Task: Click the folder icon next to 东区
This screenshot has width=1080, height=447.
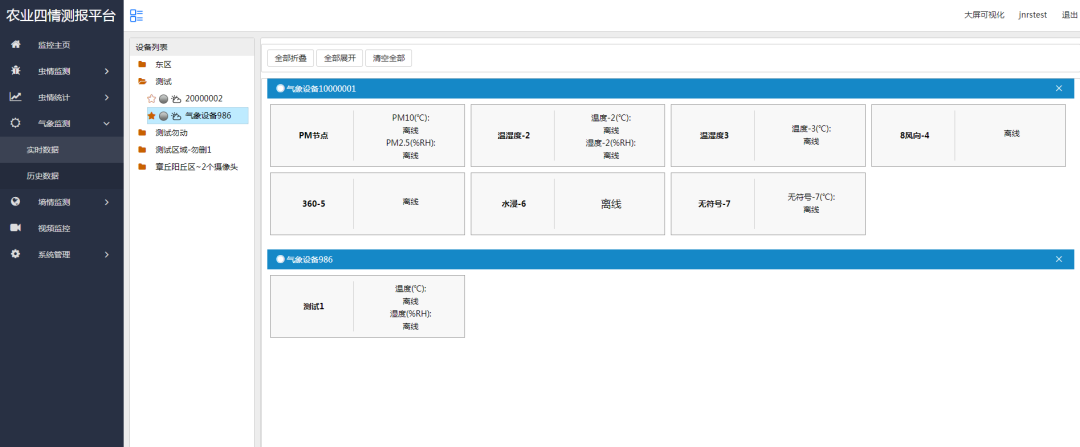Action: tap(142, 64)
